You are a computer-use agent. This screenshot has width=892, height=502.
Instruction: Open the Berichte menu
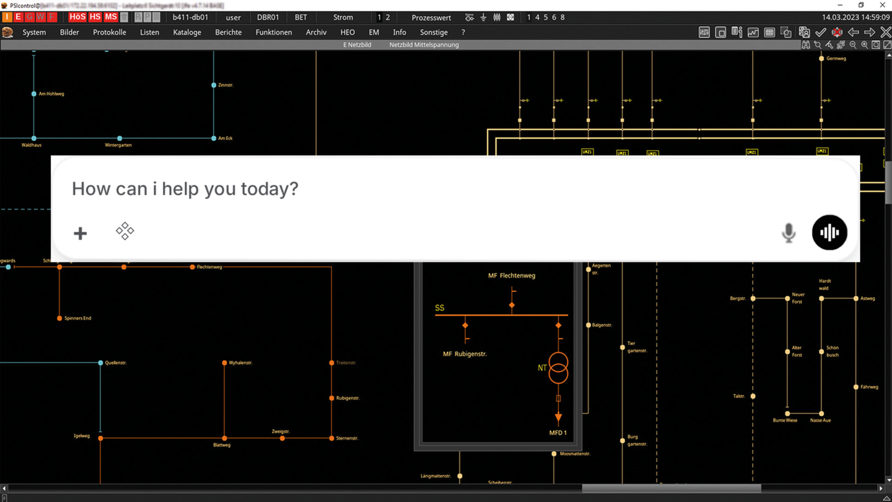(x=228, y=32)
